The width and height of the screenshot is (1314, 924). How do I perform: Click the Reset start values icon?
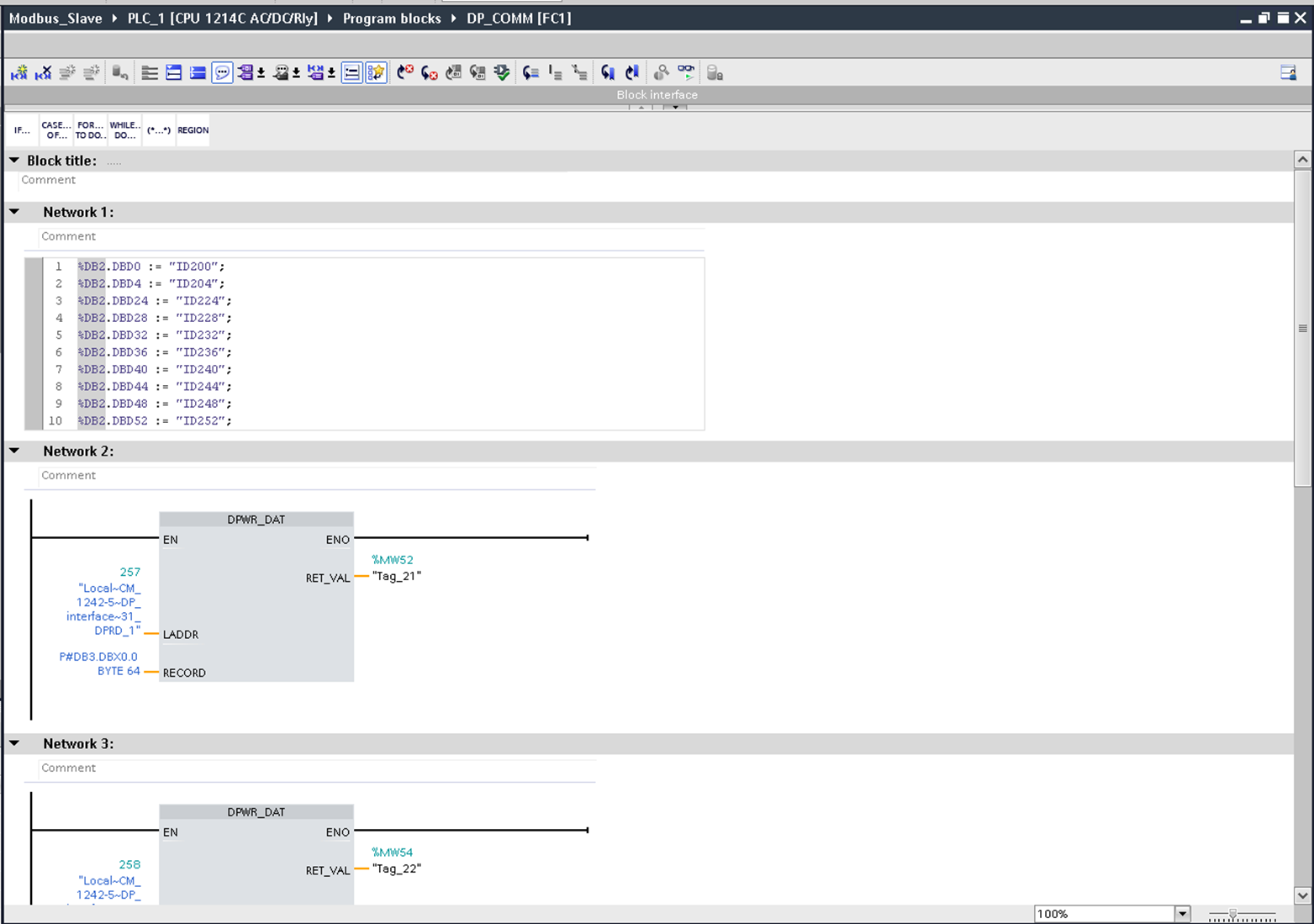coord(120,73)
